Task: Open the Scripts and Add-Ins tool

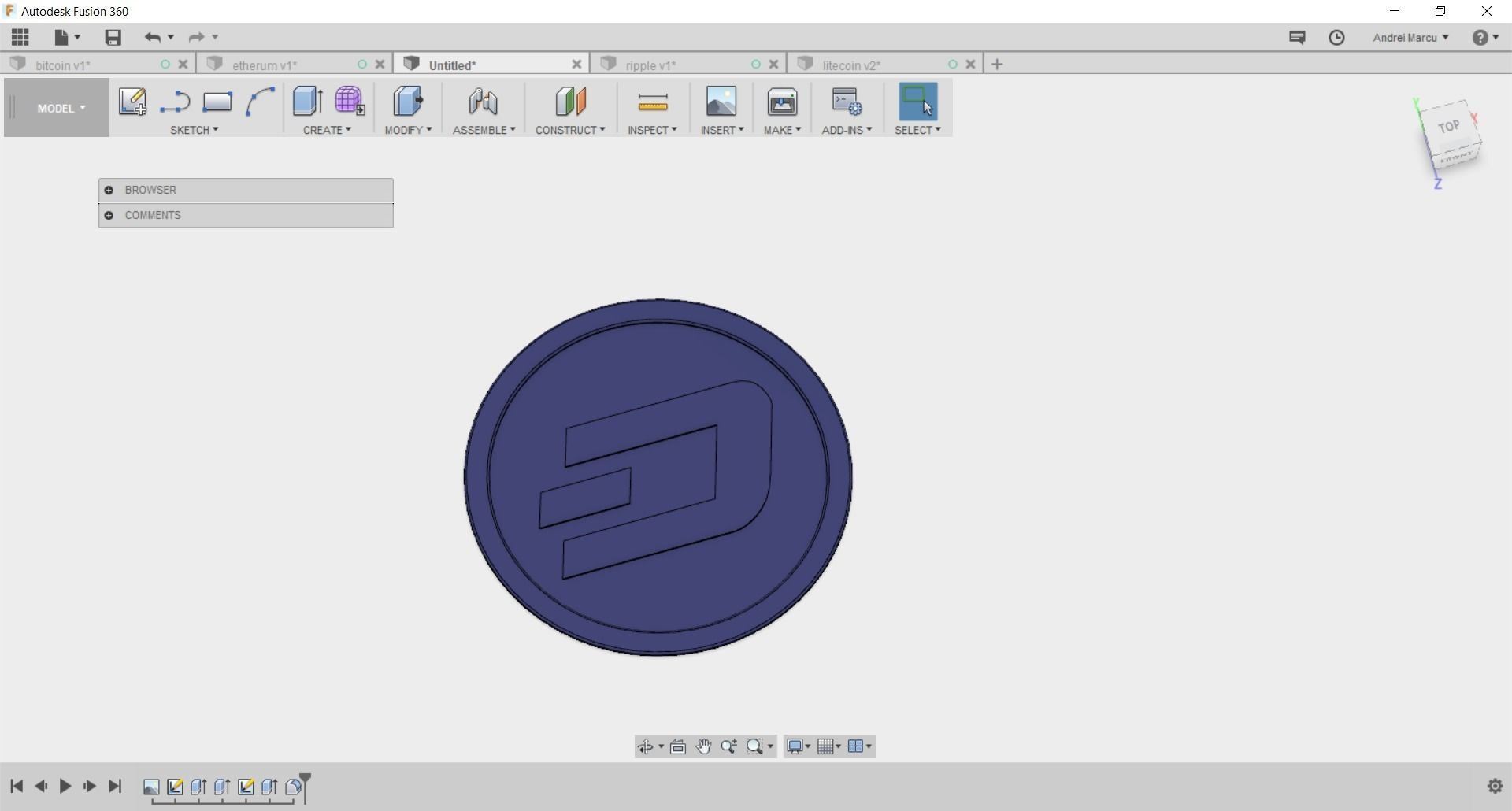Action: [847, 102]
